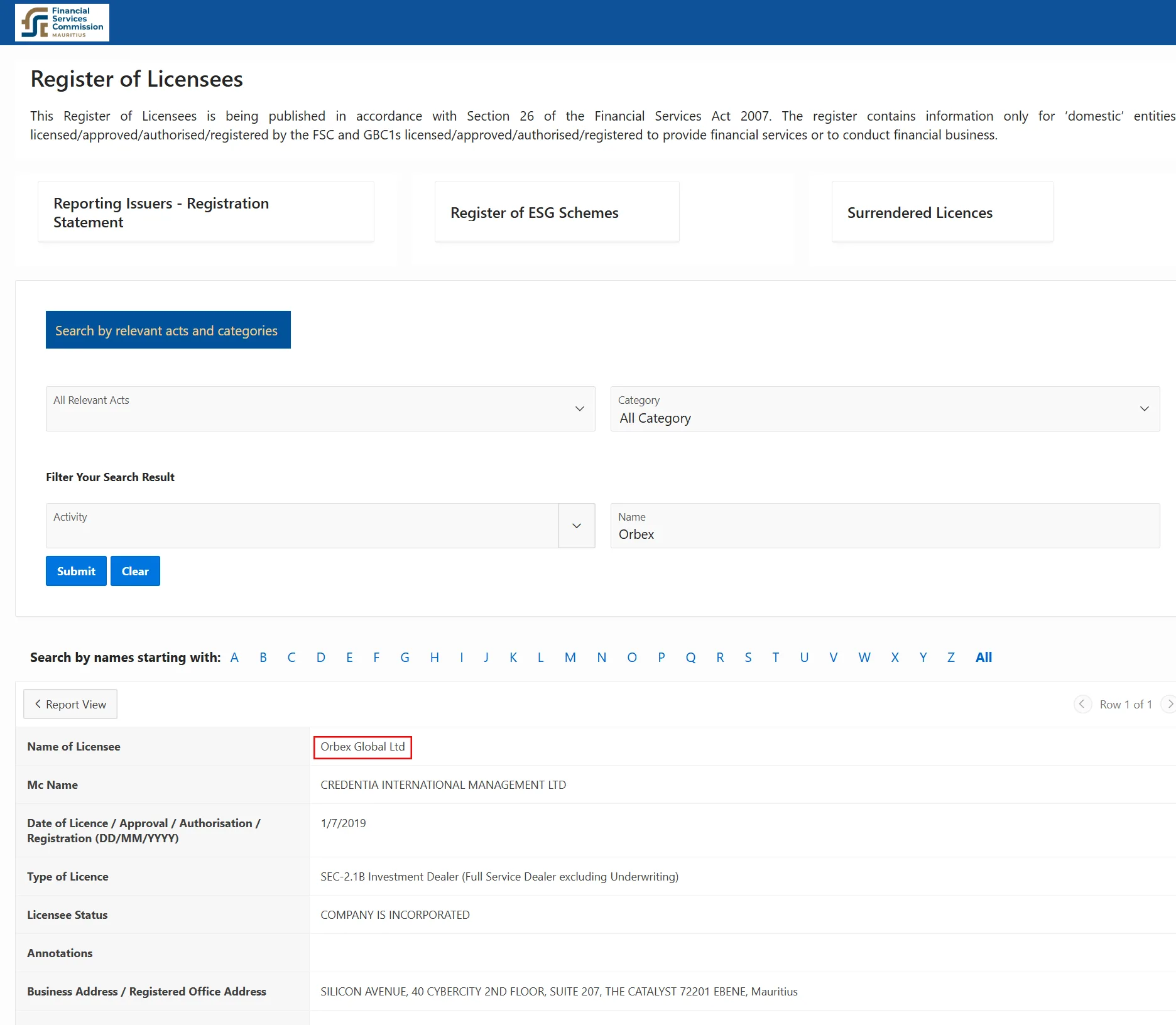Filter names starting with A
The width and height of the screenshot is (1176, 1025).
pyautogui.click(x=234, y=658)
